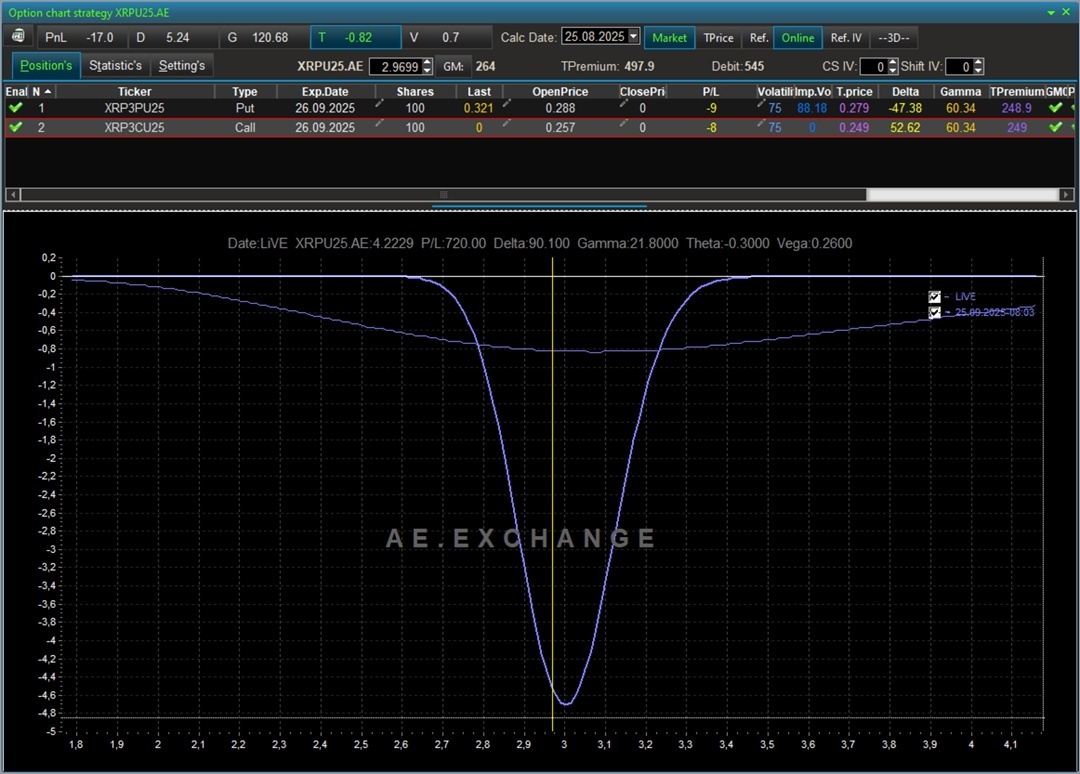Click the GM: button

click(x=453, y=66)
